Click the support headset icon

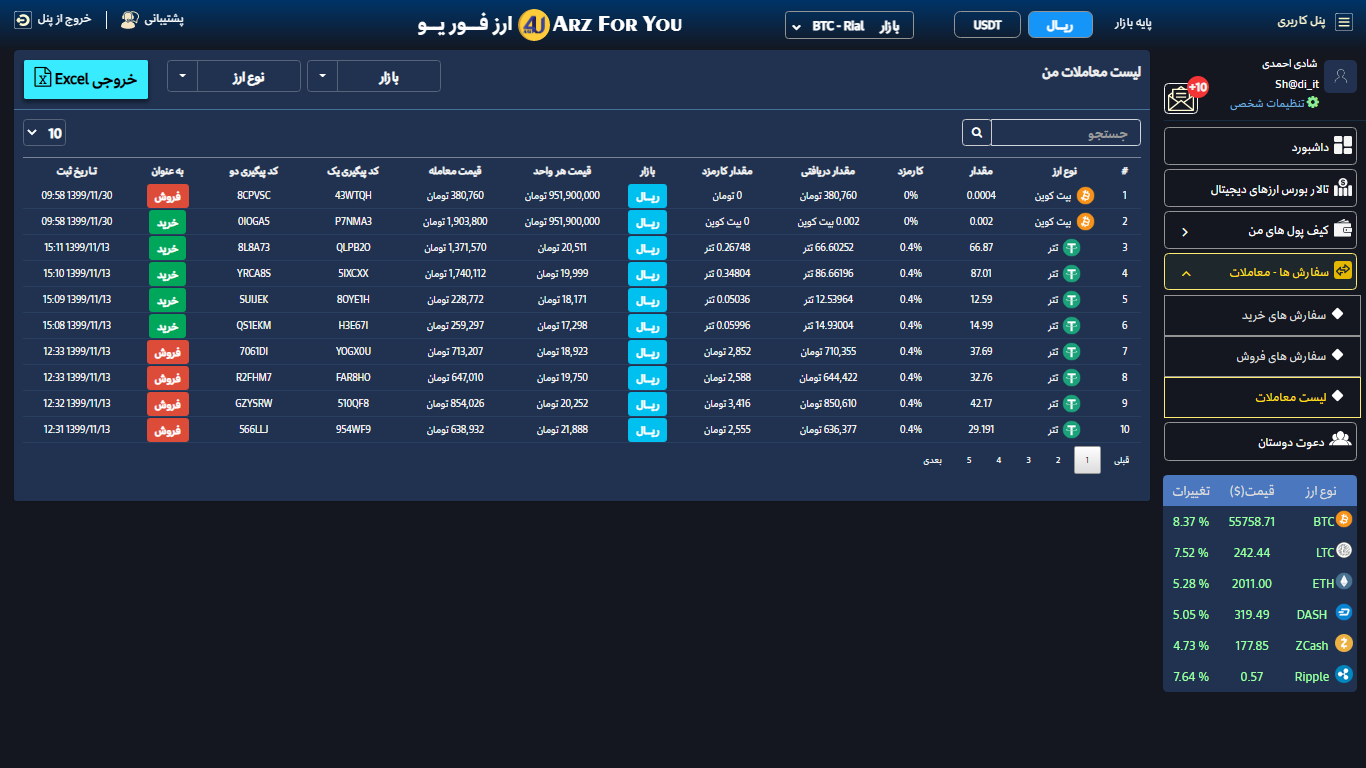129,20
